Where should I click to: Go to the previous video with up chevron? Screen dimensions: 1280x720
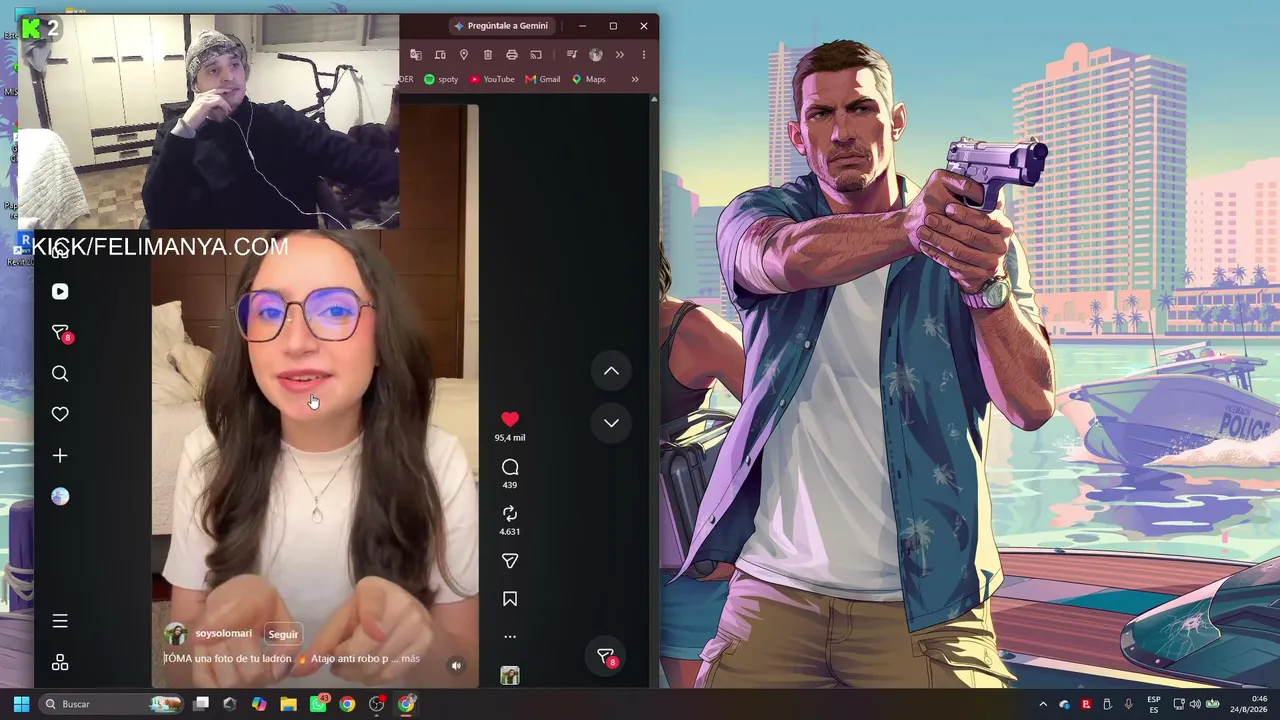point(611,371)
